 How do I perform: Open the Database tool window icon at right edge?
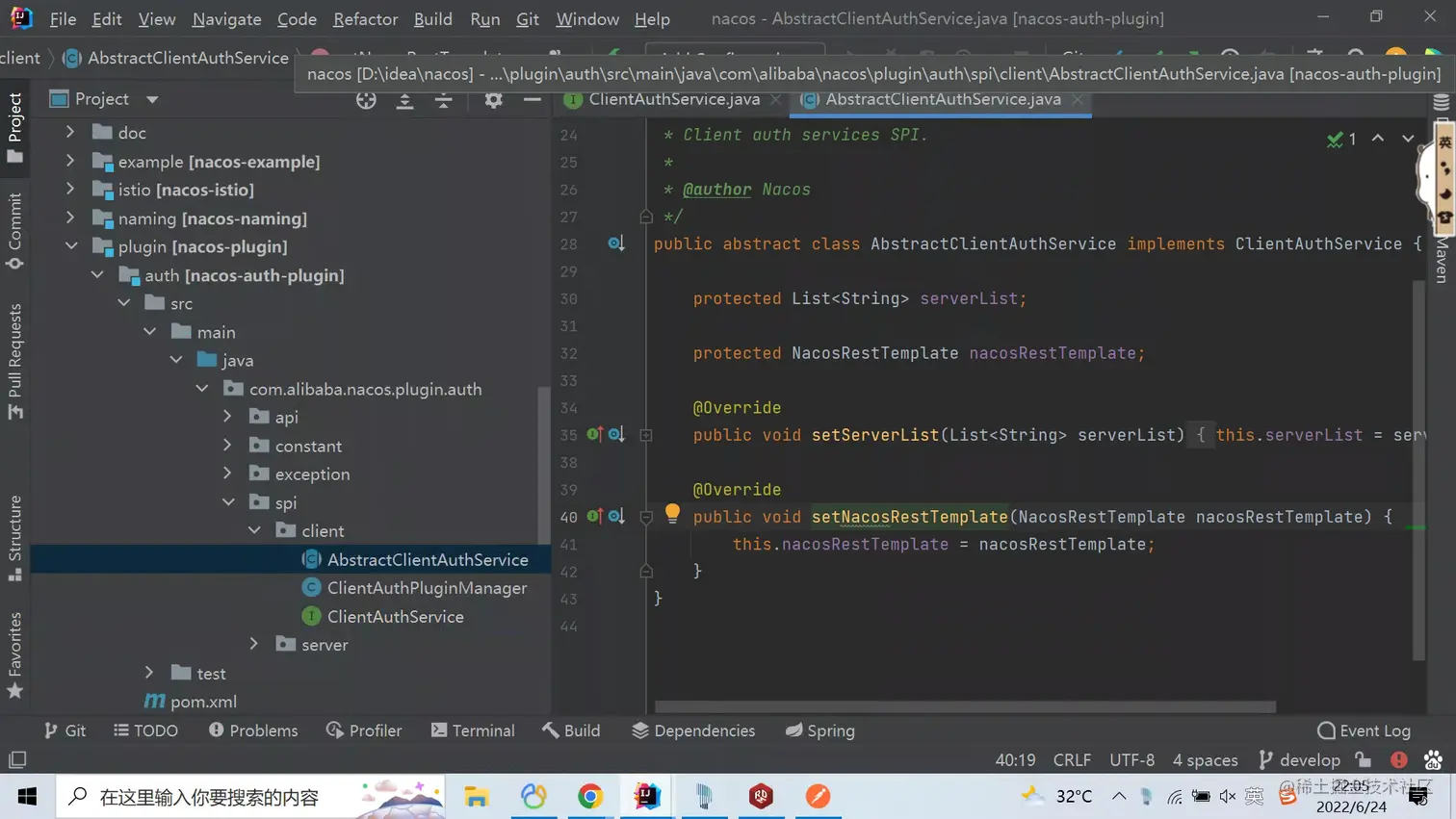pos(1442,102)
